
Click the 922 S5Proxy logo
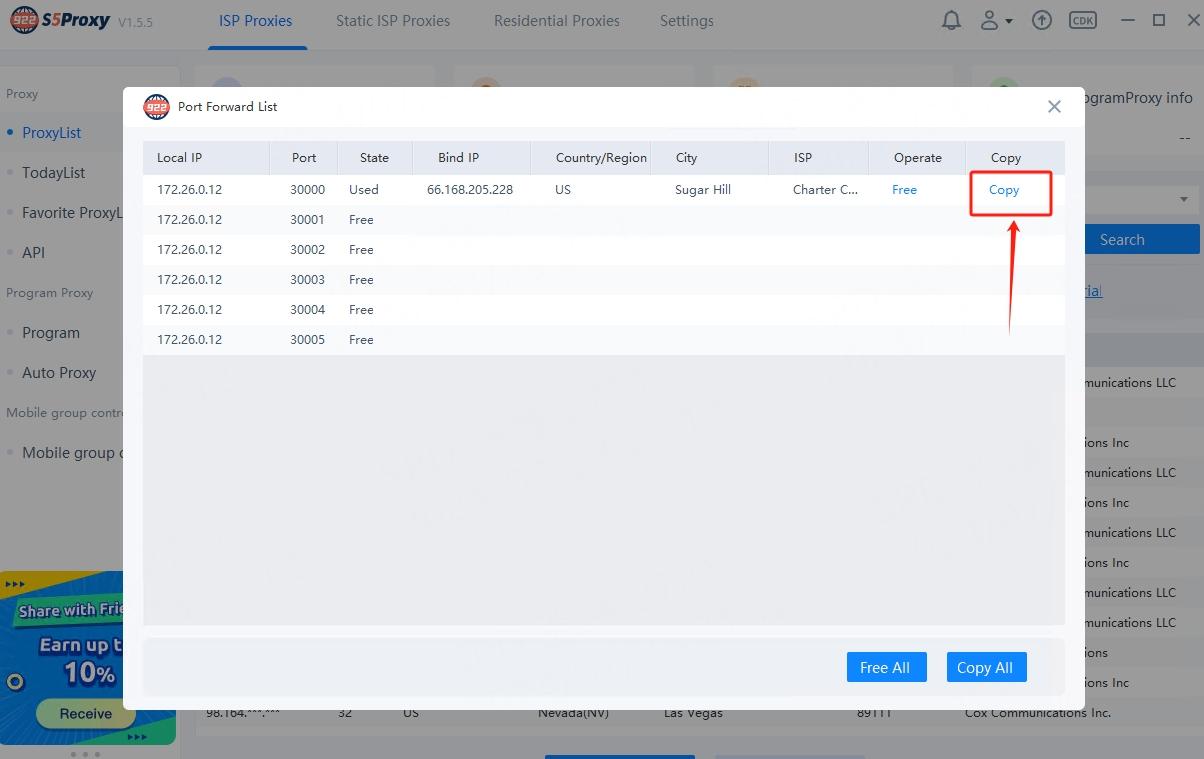[61, 21]
